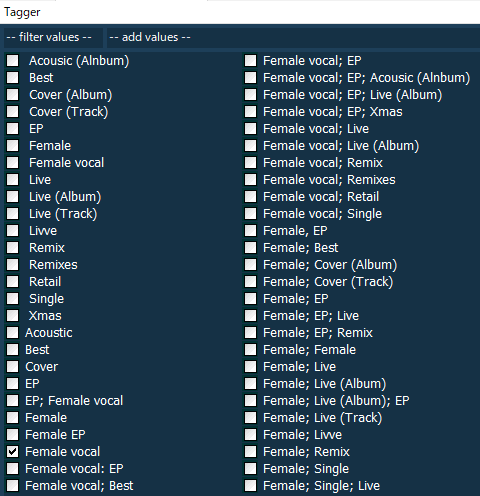Tick 'Female vocal; EP; Acousic (Alnbum)' checkbox
Screen dimensions: 480x496
250,77
